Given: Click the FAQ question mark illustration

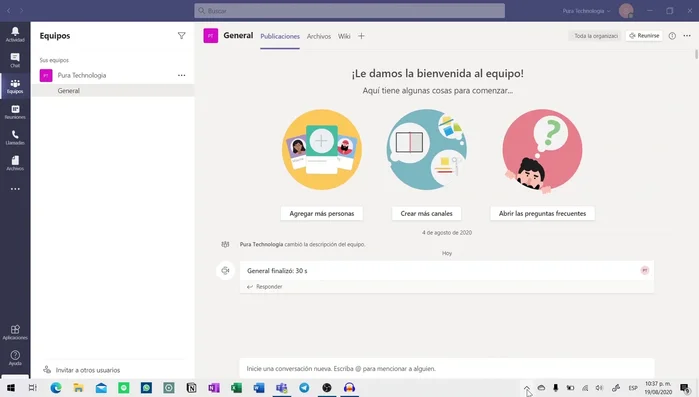Looking at the screenshot, I should [542, 151].
